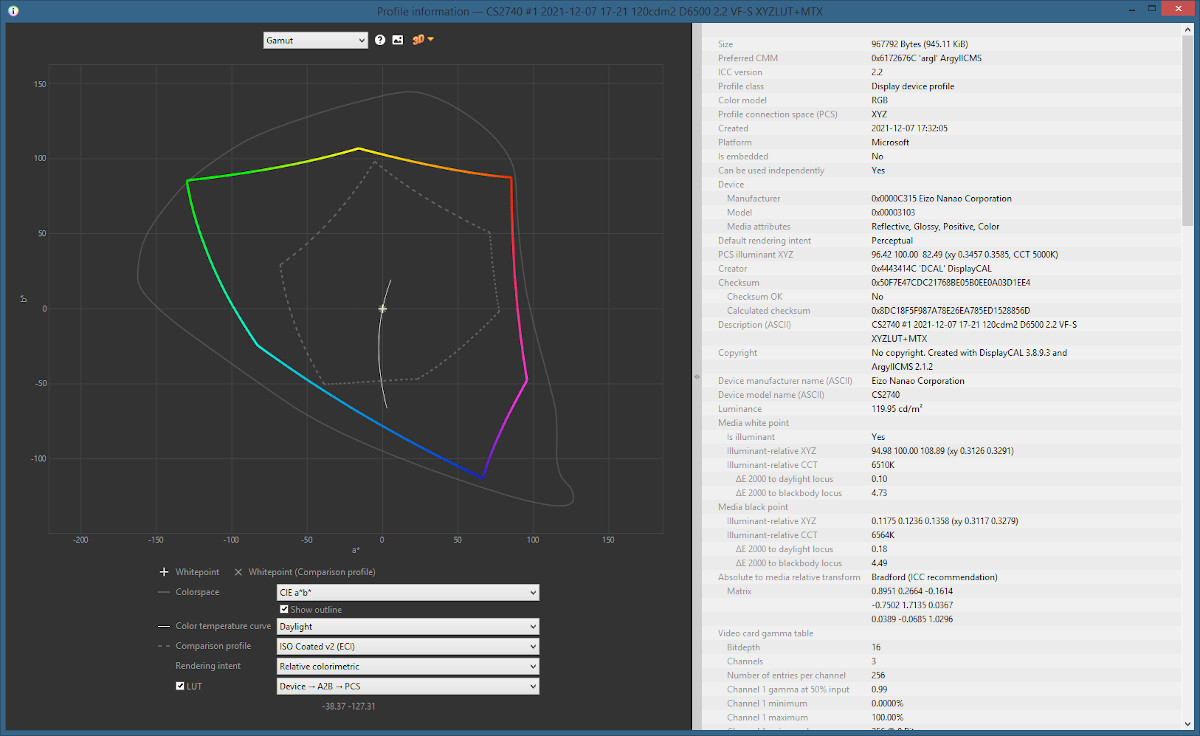Open the dropdown arrow next to the 3D icon
This screenshot has height=736, width=1200.
coord(430,40)
